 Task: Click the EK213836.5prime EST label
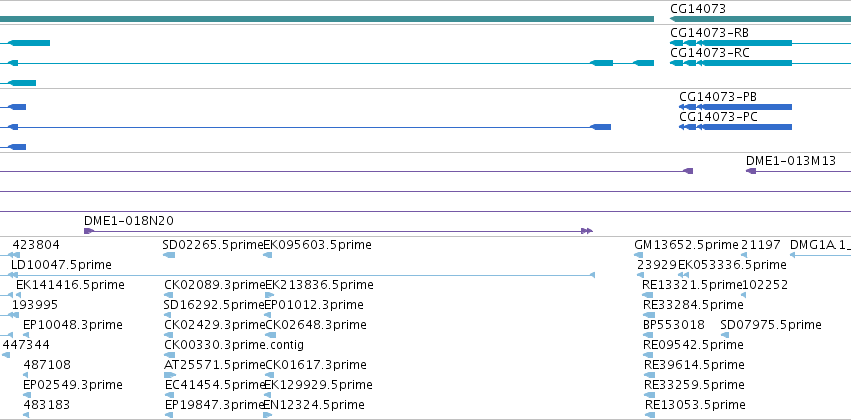(319, 285)
